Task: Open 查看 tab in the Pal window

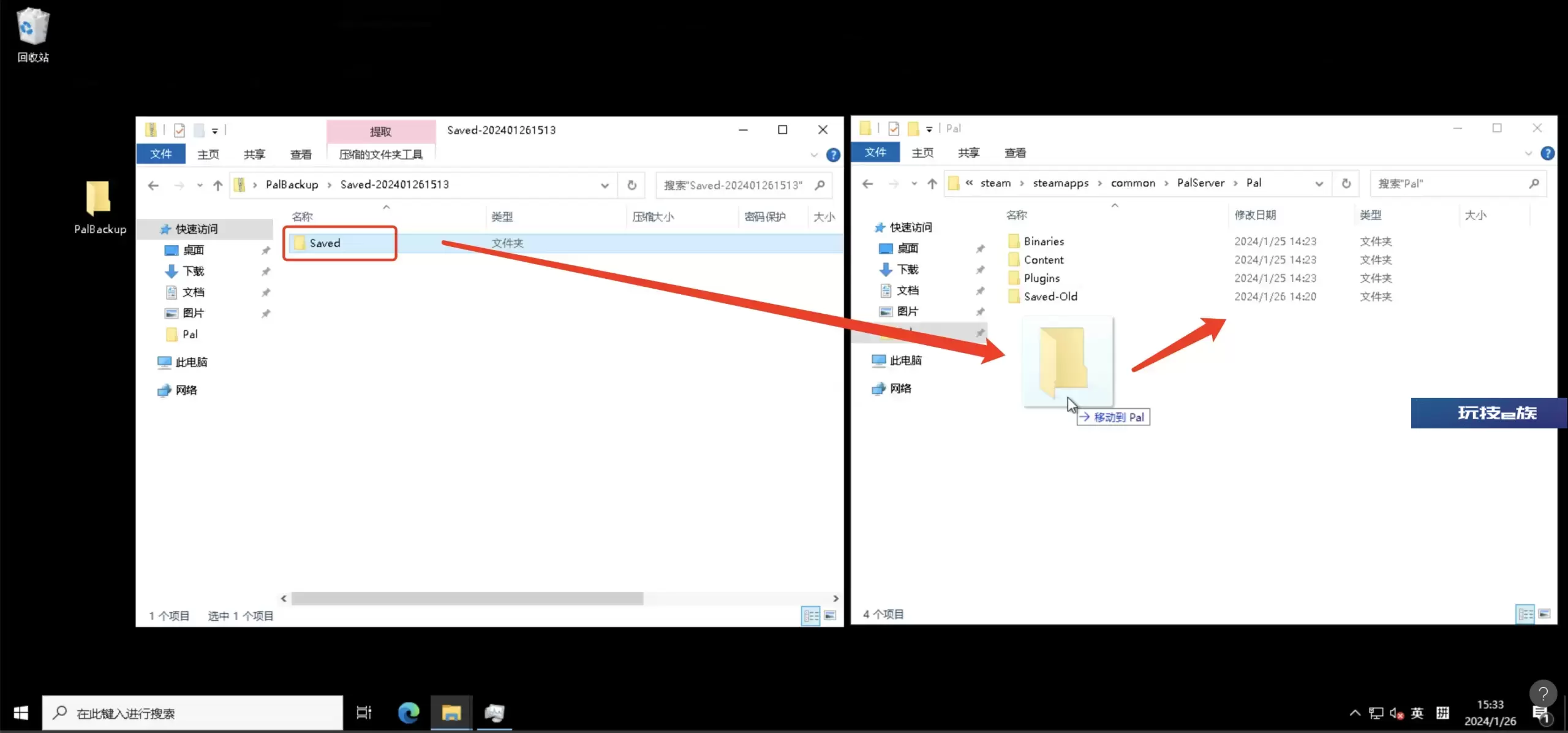Action: [x=1015, y=153]
